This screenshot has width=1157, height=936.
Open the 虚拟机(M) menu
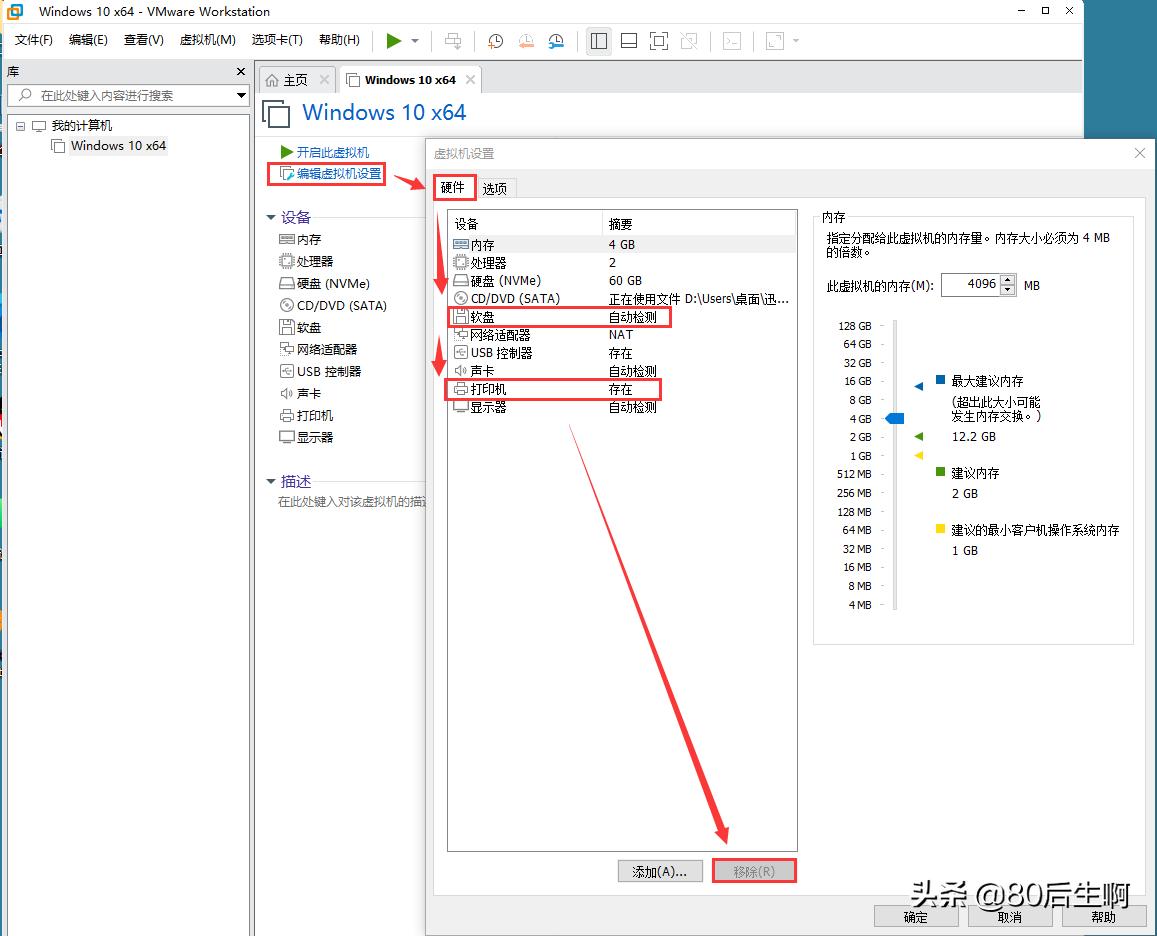pyautogui.click(x=207, y=40)
